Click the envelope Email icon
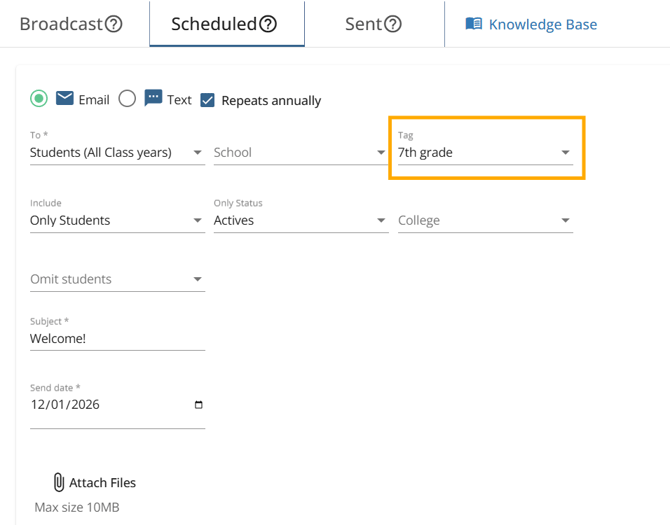 tap(65, 99)
